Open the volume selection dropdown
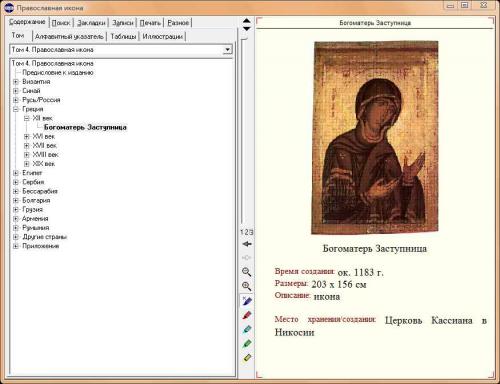The width and height of the screenshot is (500, 384). point(227,50)
